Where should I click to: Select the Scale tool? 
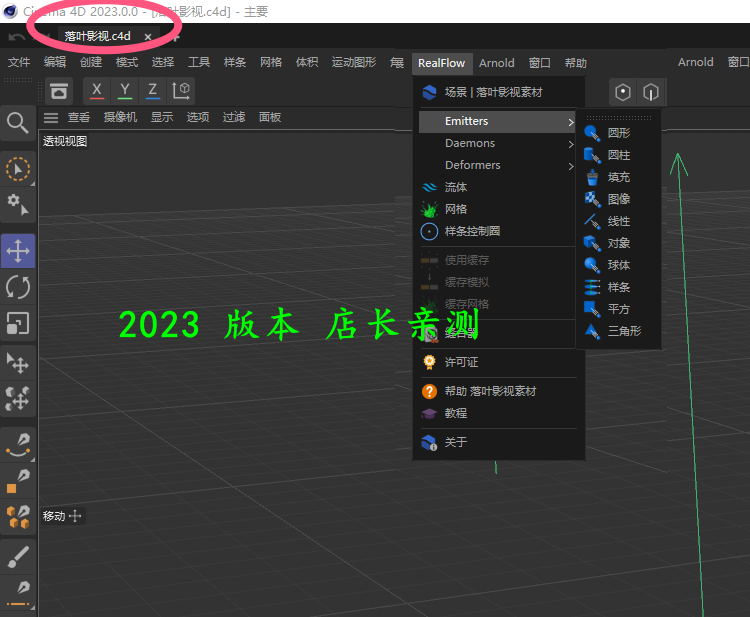tap(18, 323)
